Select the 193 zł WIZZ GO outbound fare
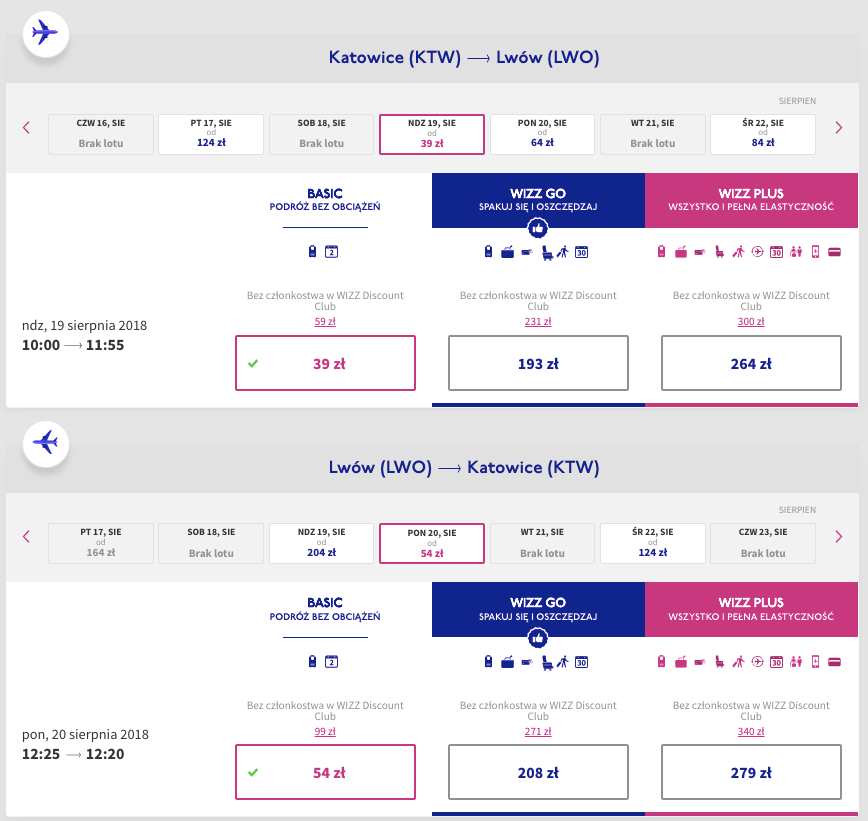The image size is (868, 821). (x=538, y=363)
